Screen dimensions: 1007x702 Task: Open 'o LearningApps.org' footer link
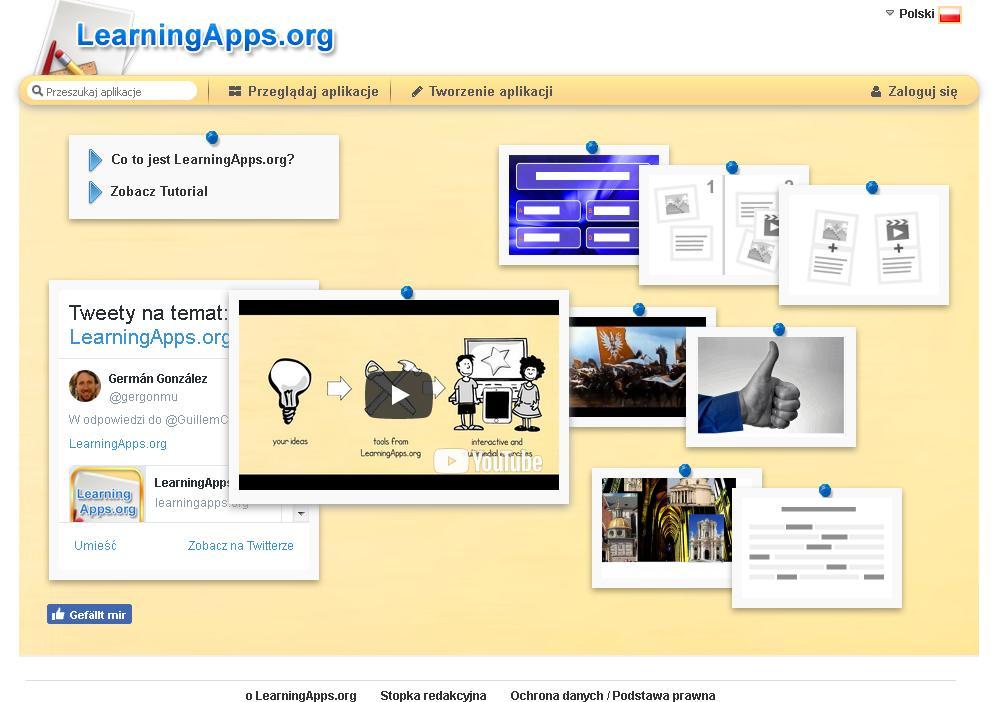click(301, 695)
